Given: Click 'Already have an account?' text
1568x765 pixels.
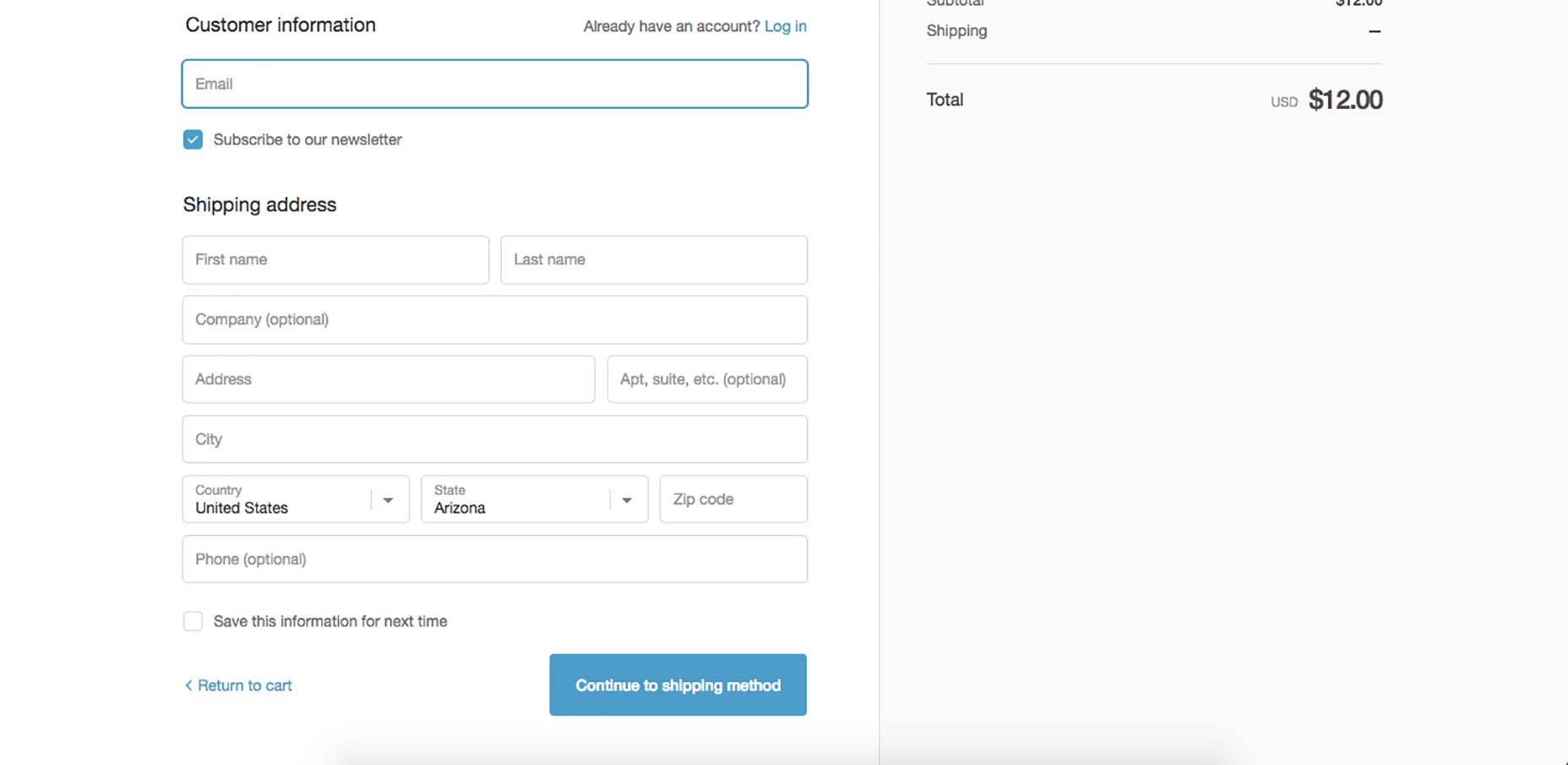Looking at the screenshot, I should (672, 26).
